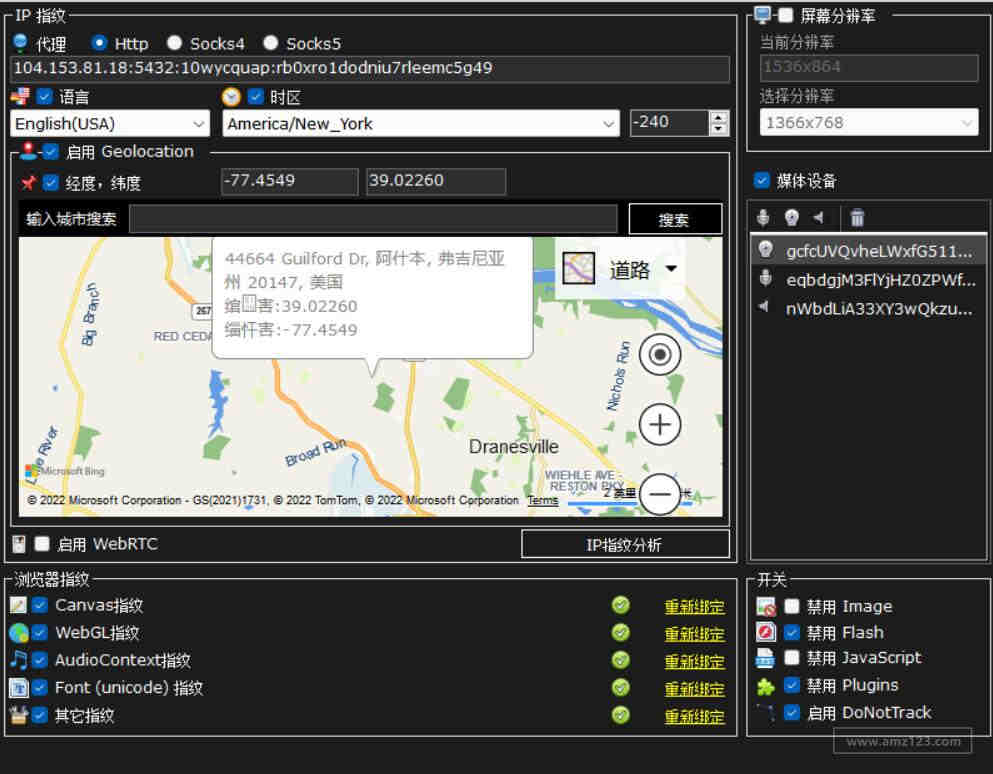The height and width of the screenshot is (774, 993).
Task: Click the microphone icon in media toolbar
Action: [763, 218]
